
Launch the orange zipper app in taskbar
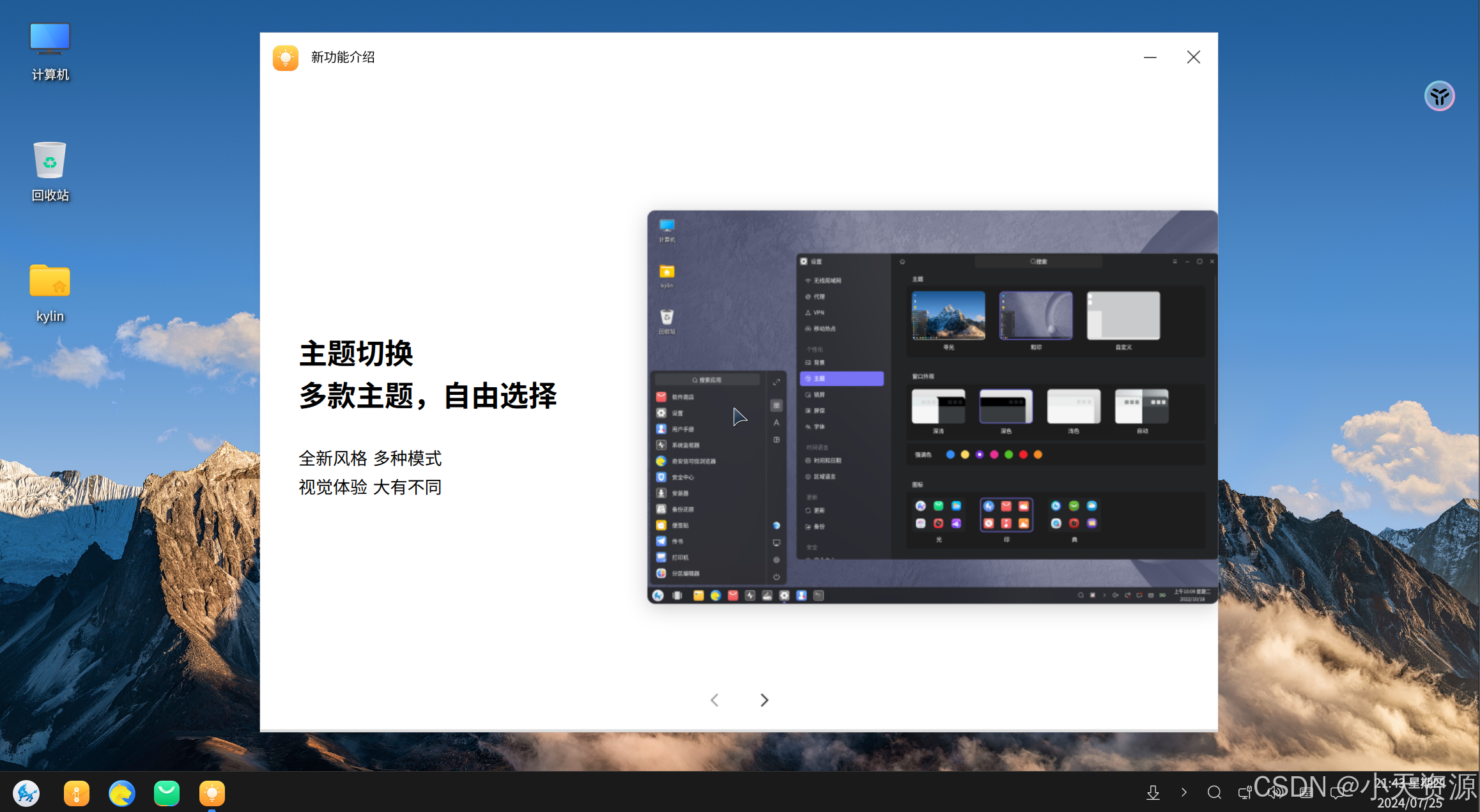point(76,793)
